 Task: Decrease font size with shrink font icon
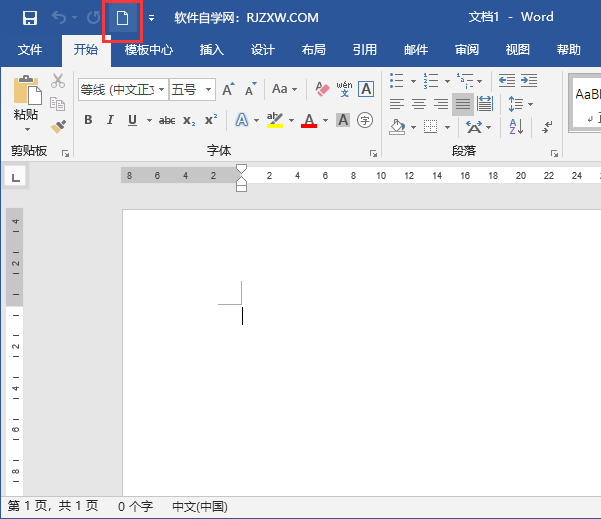(250, 89)
